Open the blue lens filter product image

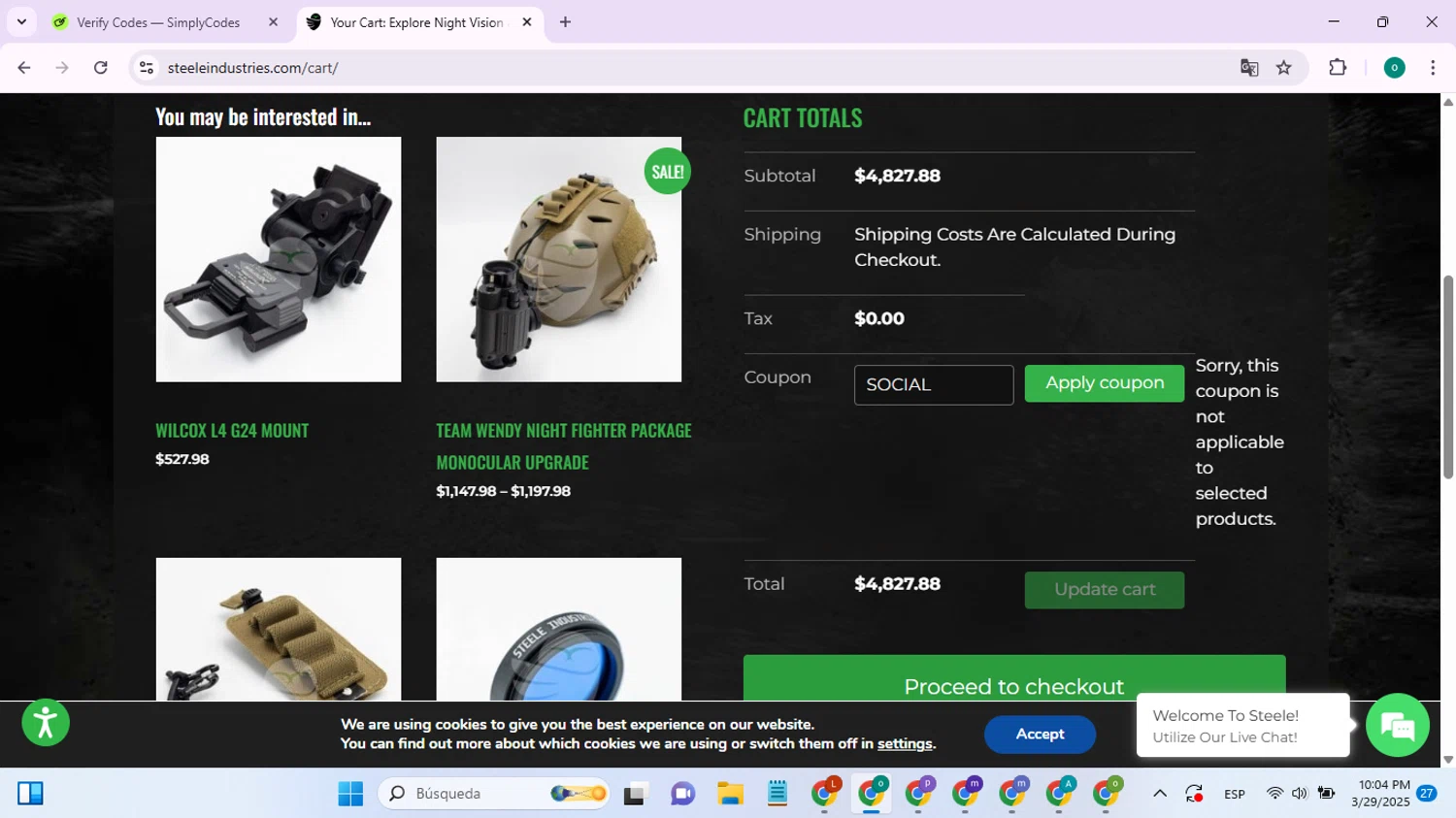(x=559, y=629)
